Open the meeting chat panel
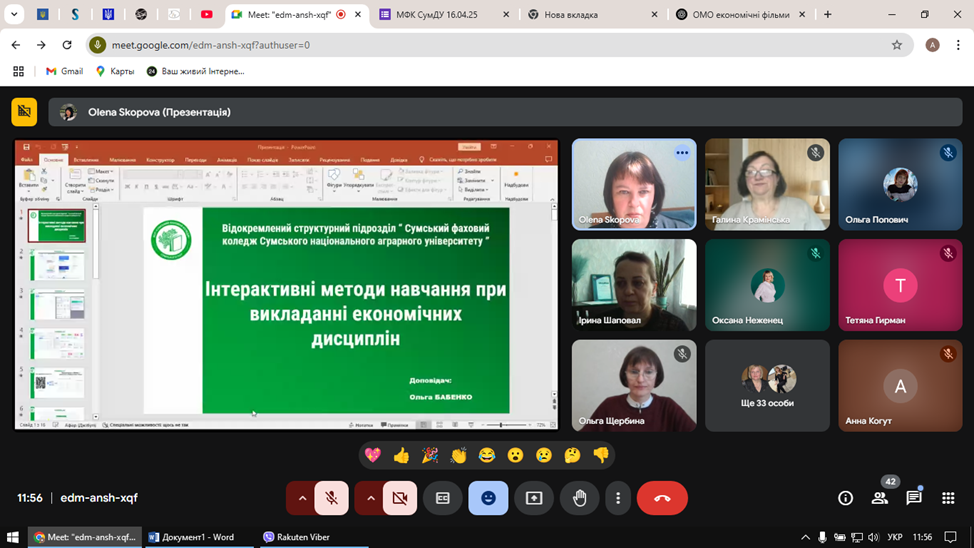 (x=913, y=498)
